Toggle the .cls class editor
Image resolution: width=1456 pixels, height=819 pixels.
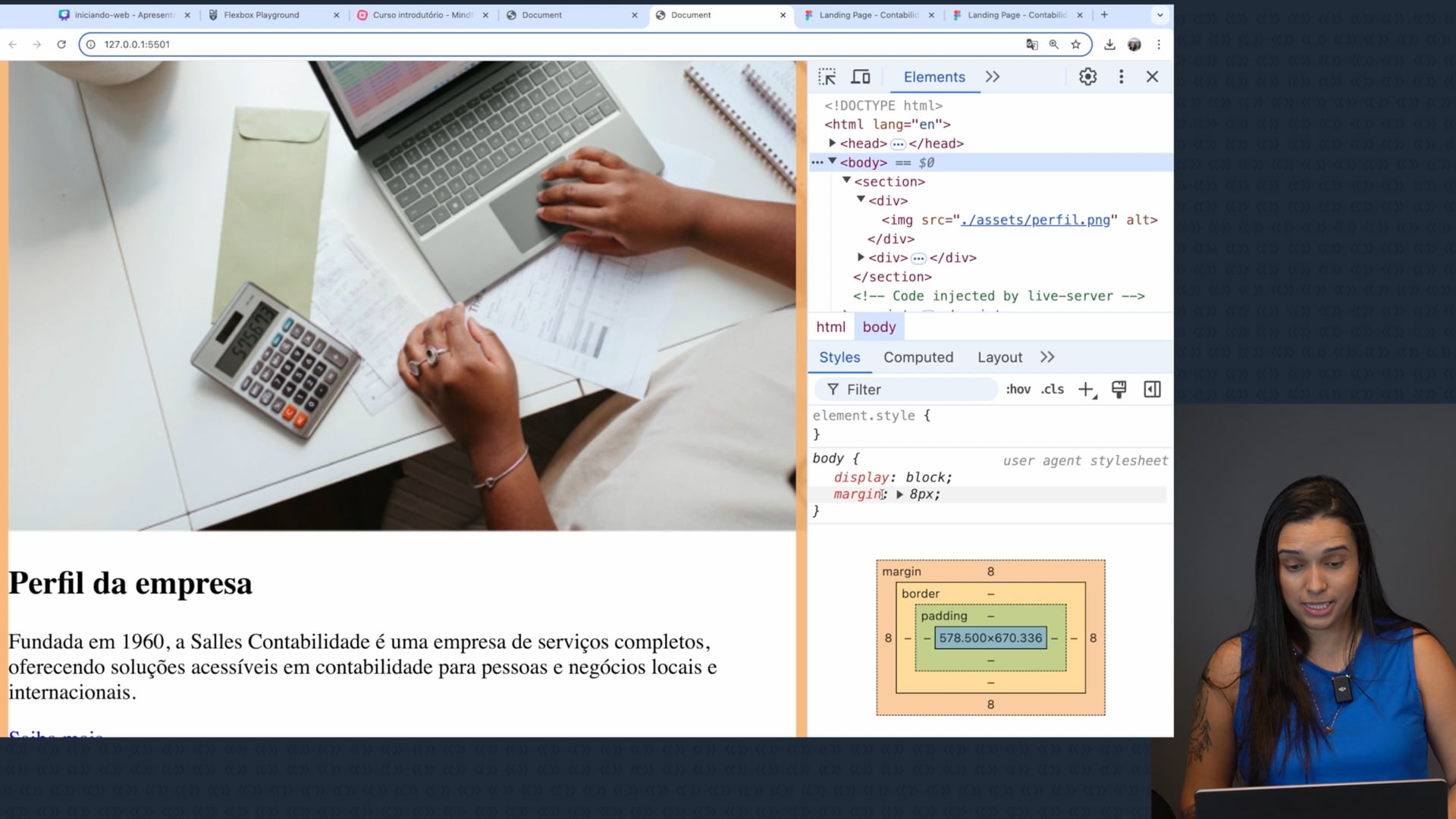1052,390
